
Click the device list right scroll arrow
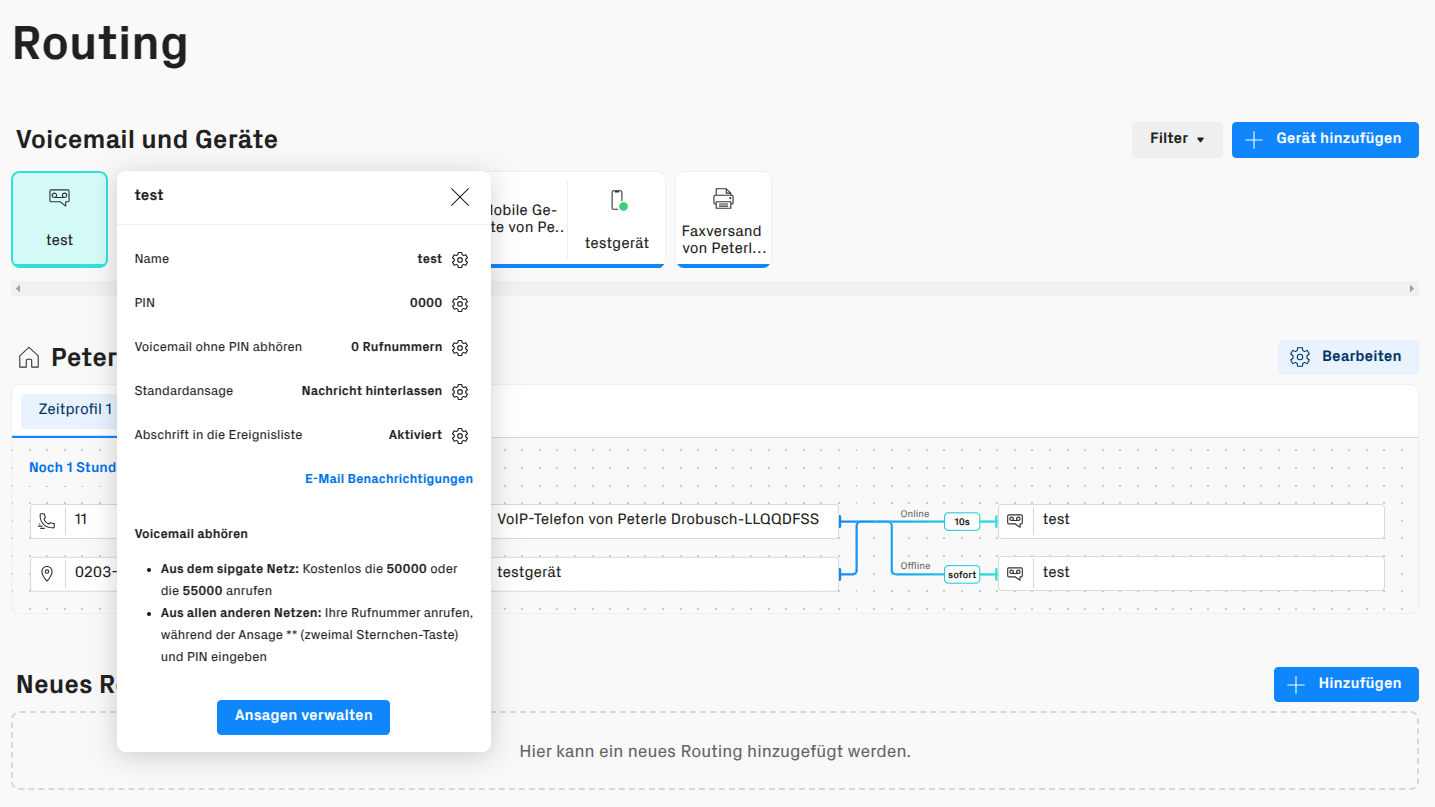pos(1412,289)
